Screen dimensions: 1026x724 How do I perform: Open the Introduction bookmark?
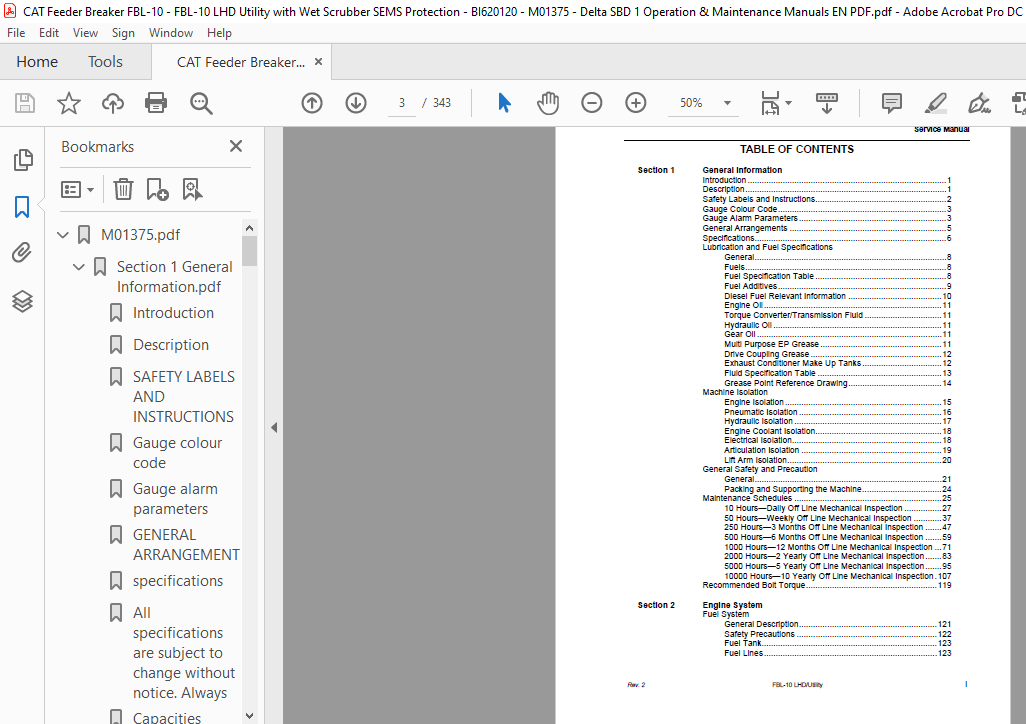coord(173,313)
